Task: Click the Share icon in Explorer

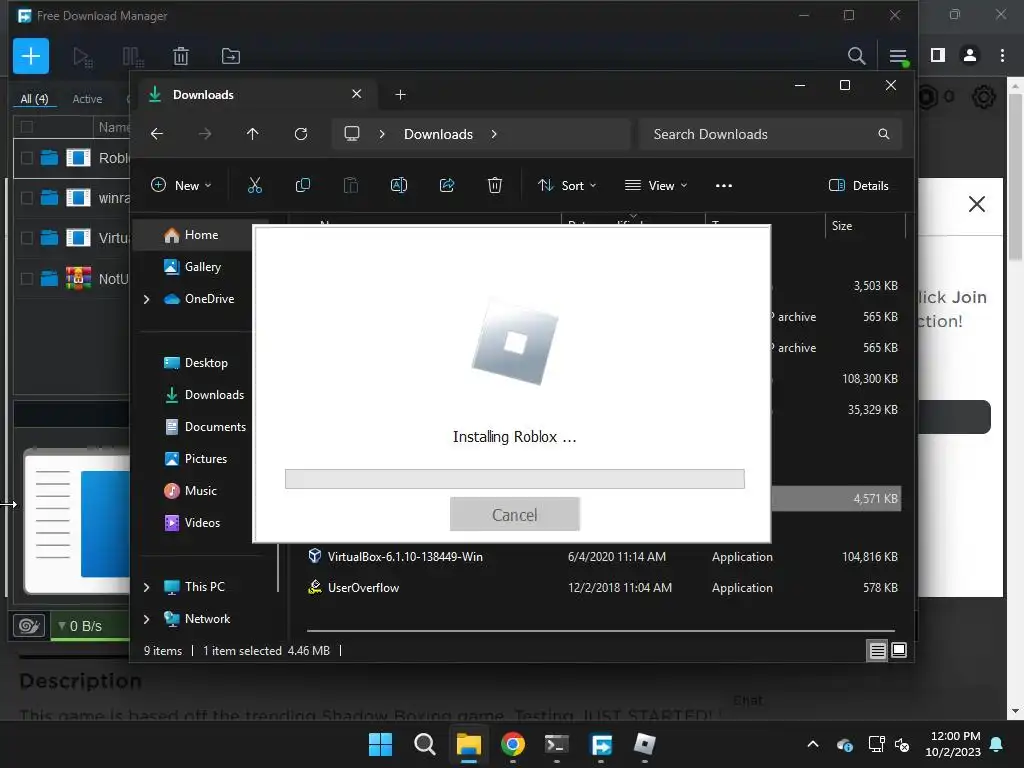Action: coord(447,185)
